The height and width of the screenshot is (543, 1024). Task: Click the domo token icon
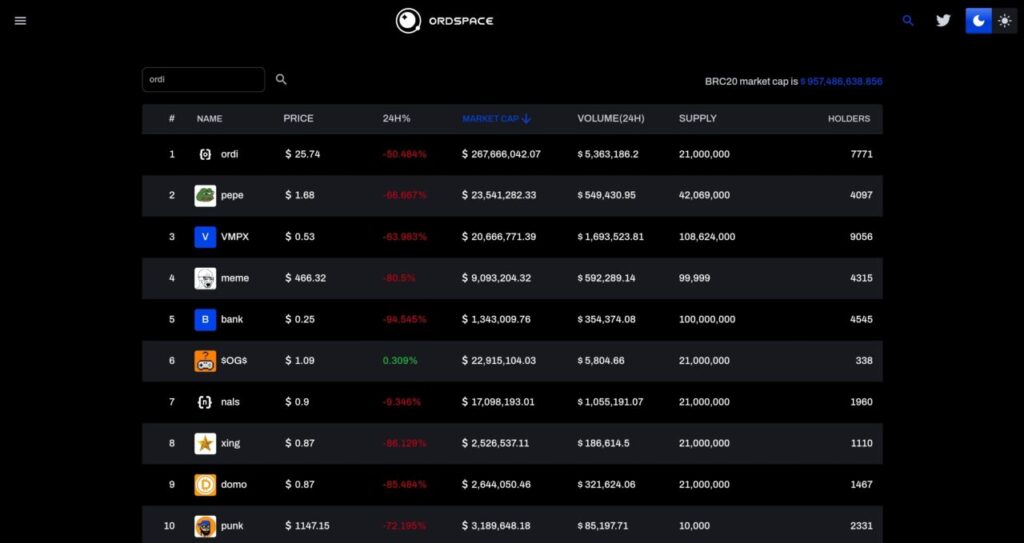click(x=205, y=485)
